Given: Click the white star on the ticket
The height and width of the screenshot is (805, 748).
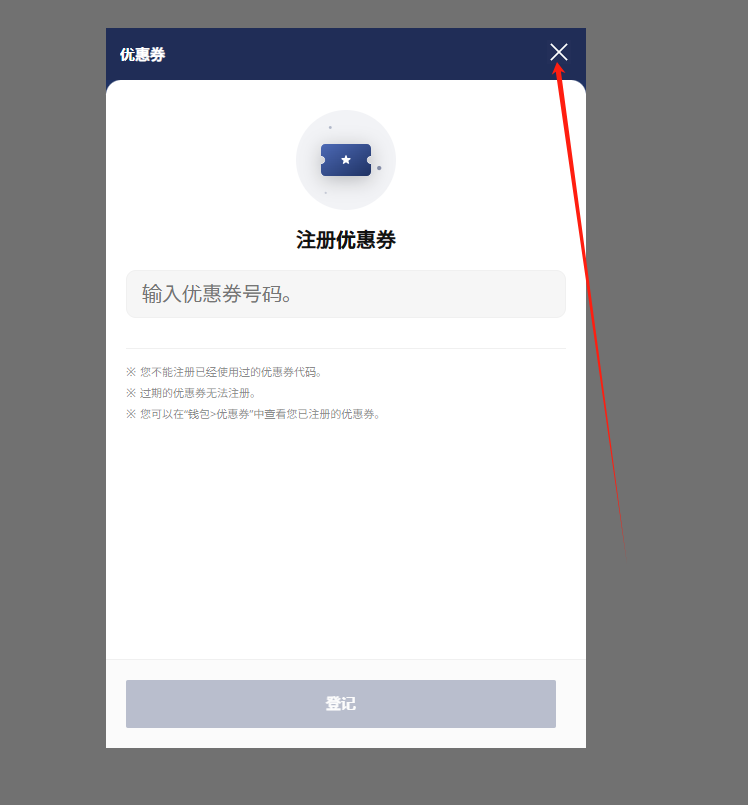Looking at the screenshot, I should coord(346,160).
